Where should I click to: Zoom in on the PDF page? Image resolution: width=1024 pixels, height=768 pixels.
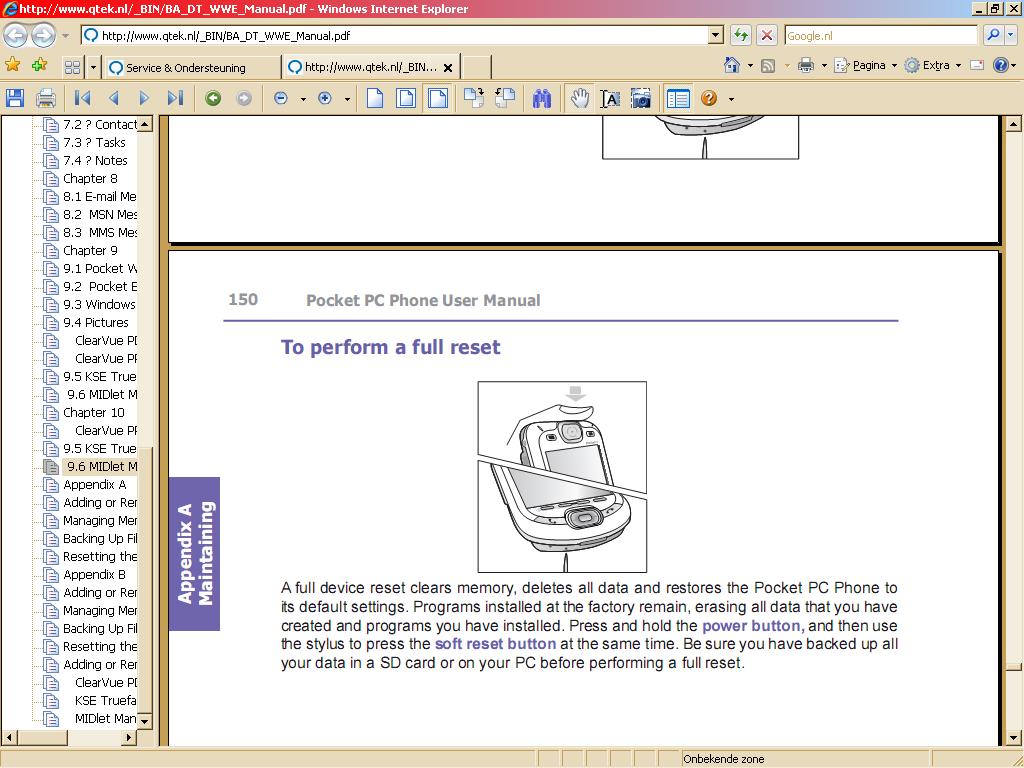pos(325,98)
